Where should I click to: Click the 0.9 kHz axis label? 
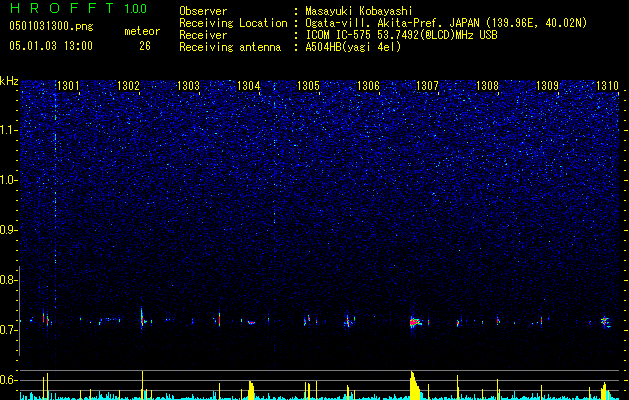(8, 230)
